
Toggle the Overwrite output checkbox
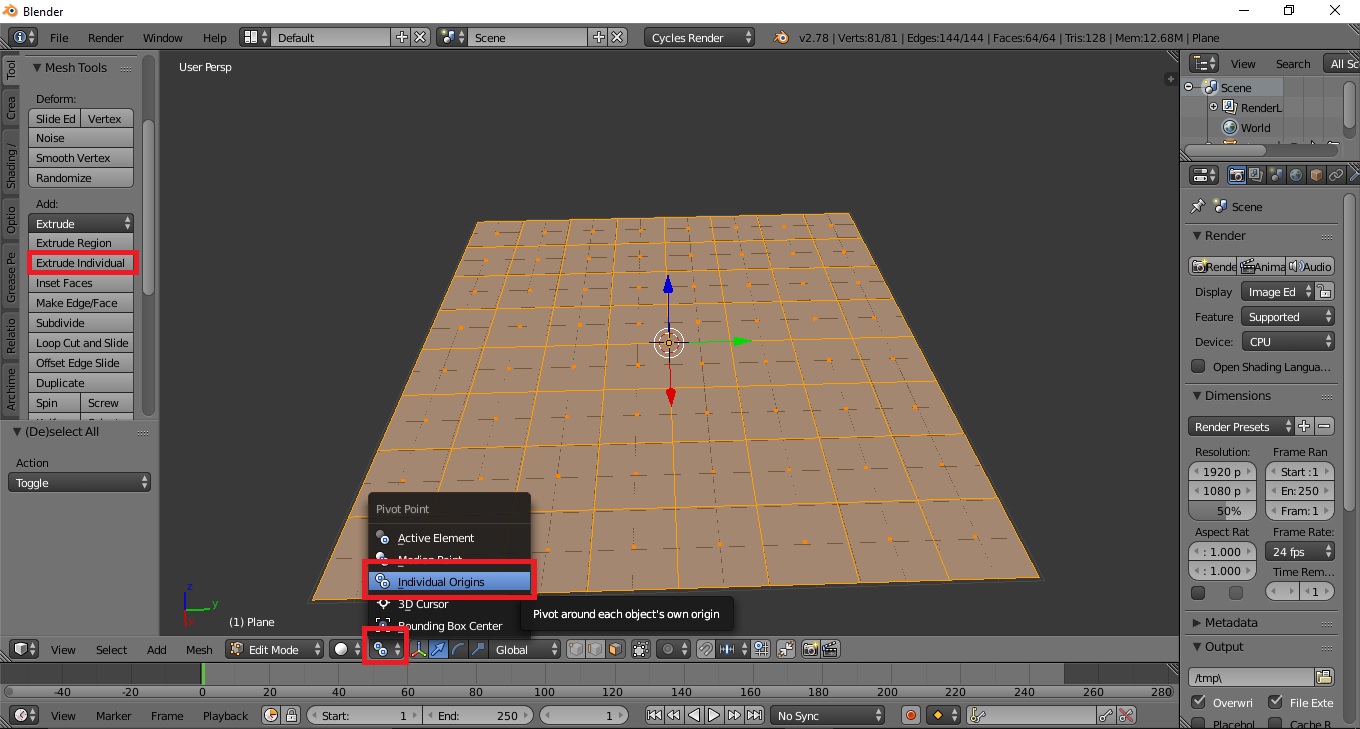1198,702
